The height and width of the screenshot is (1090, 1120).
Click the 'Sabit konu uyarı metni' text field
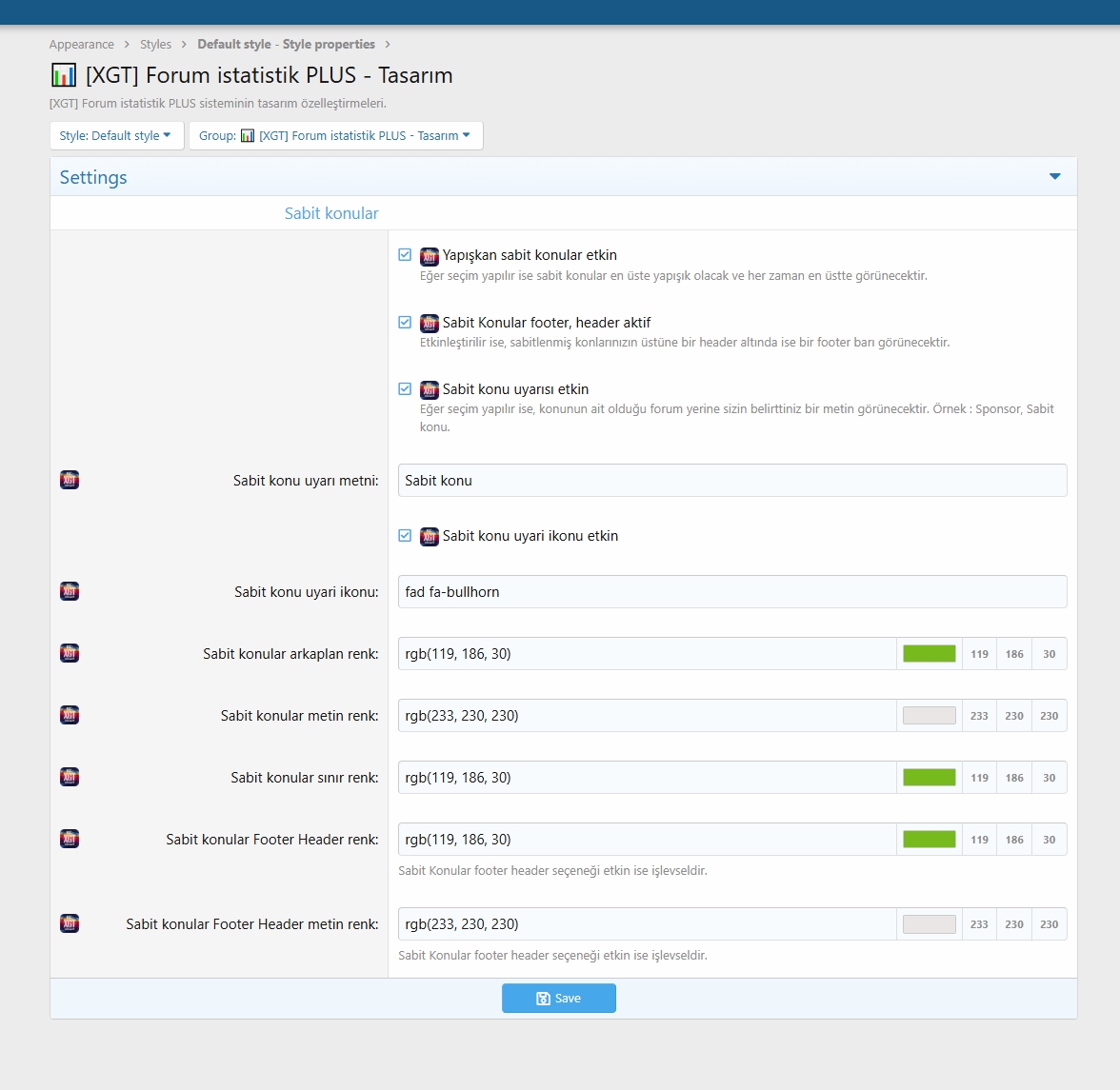coord(731,481)
